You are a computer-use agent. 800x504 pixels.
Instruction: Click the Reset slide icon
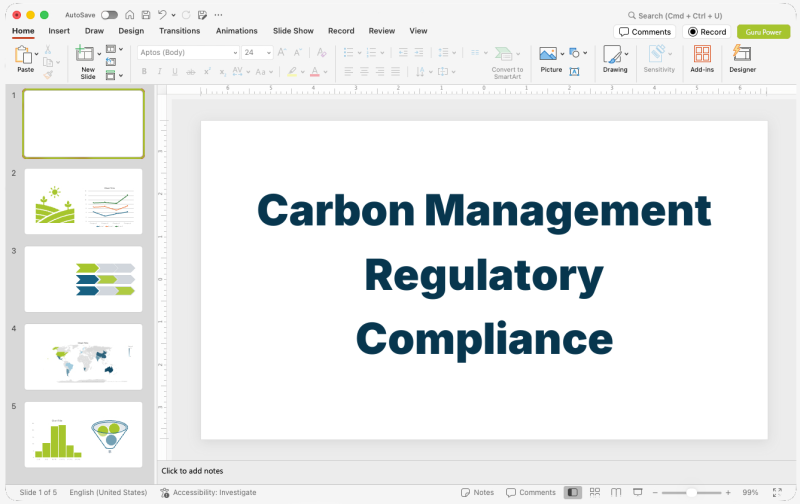pos(111,62)
